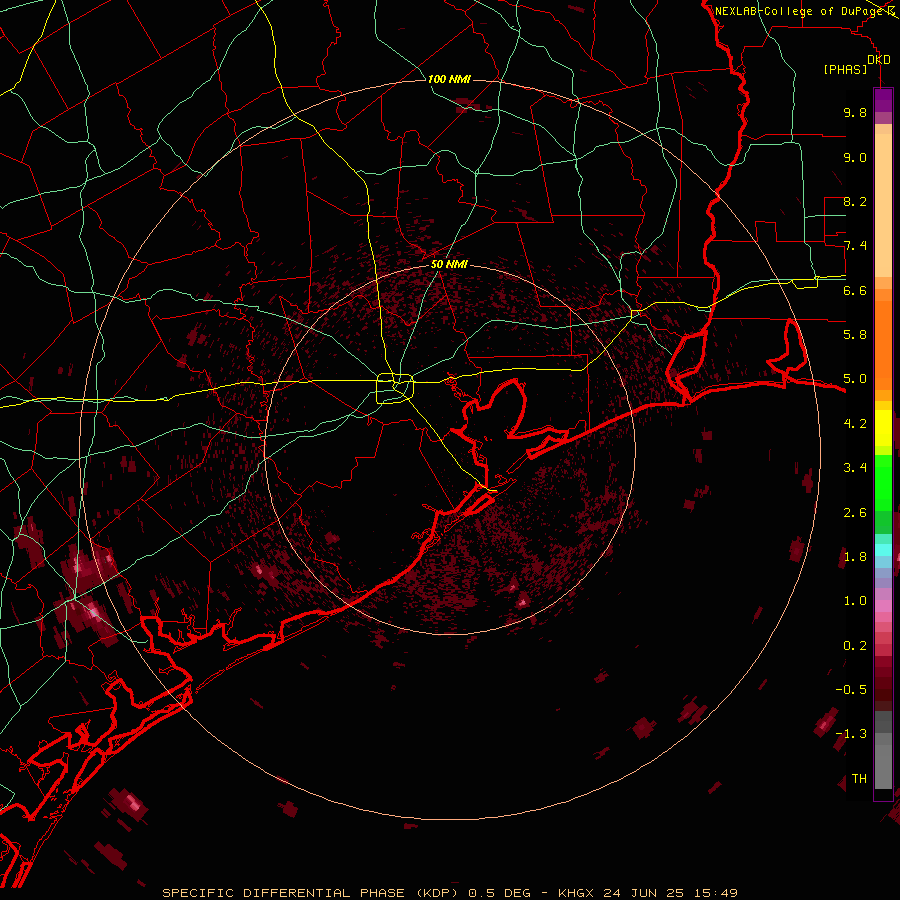Select the 4.2 scale value
900x900 pixels.
pos(855,424)
